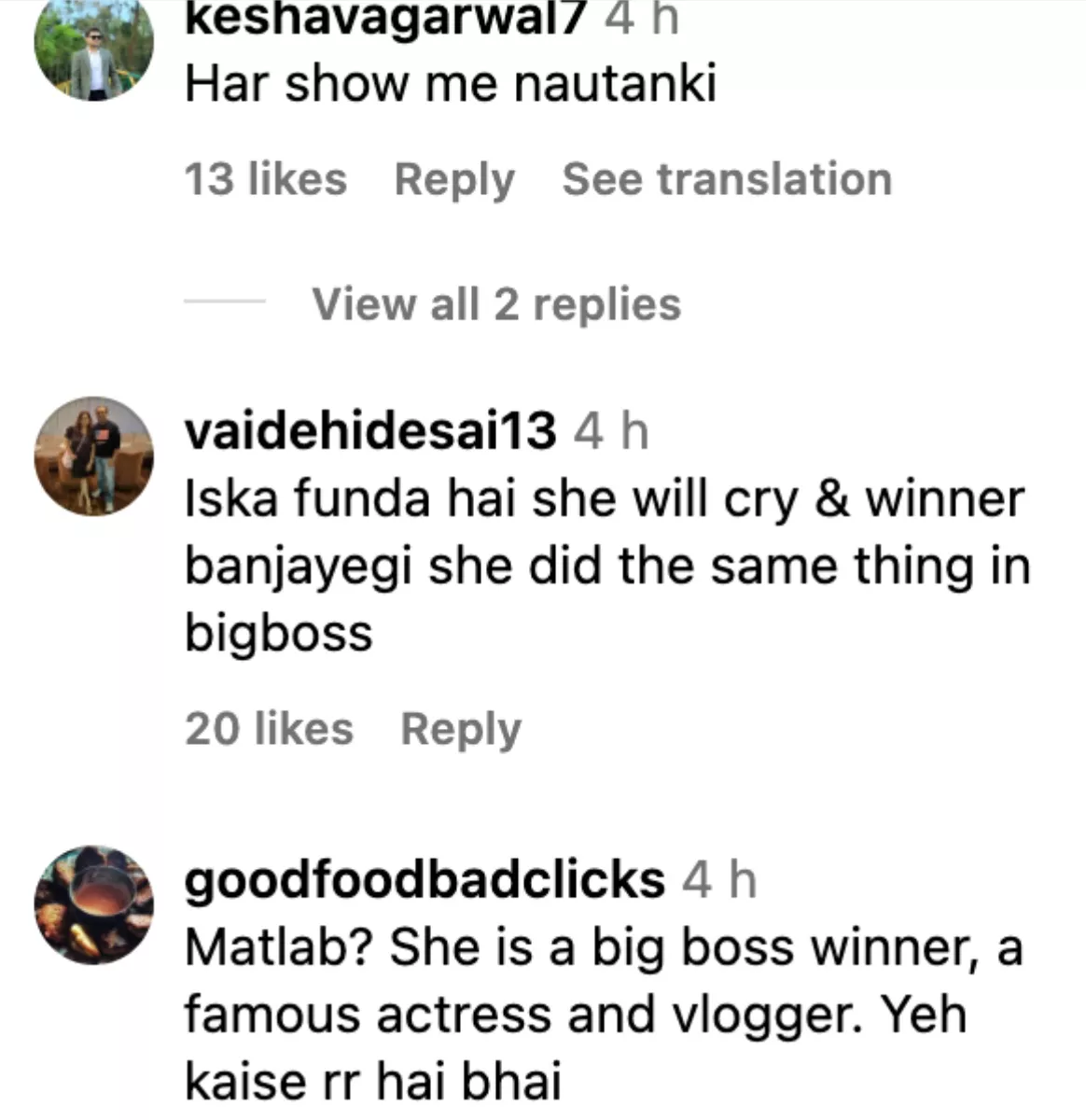
Task: View the 20 likes list
Action: click(x=269, y=729)
